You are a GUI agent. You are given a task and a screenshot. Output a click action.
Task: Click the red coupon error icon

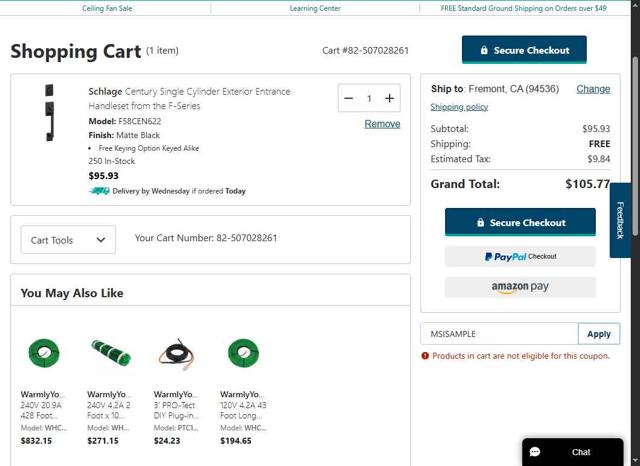[x=425, y=356]
